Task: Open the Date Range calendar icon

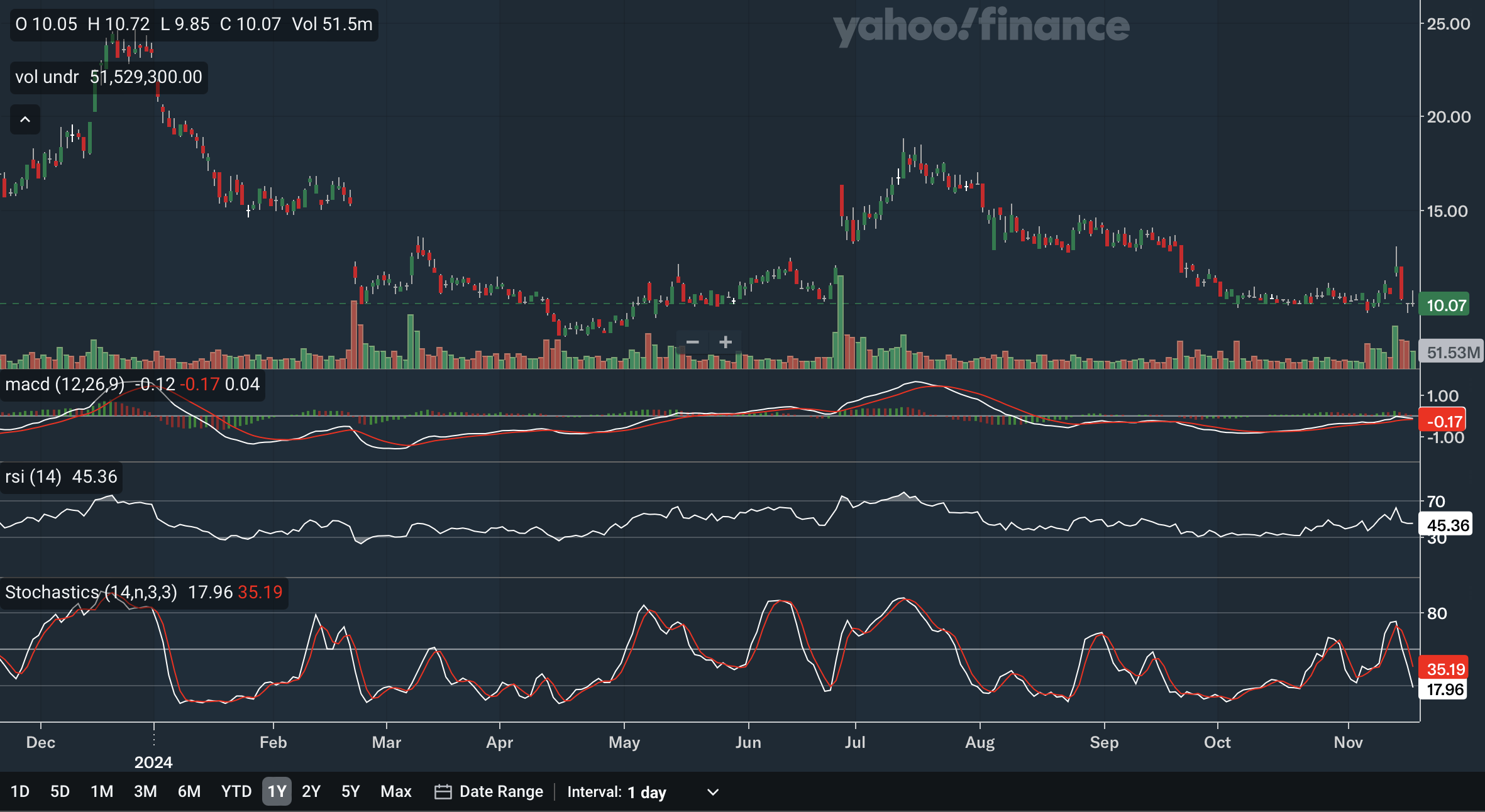Action: click(x=443, y=792)
